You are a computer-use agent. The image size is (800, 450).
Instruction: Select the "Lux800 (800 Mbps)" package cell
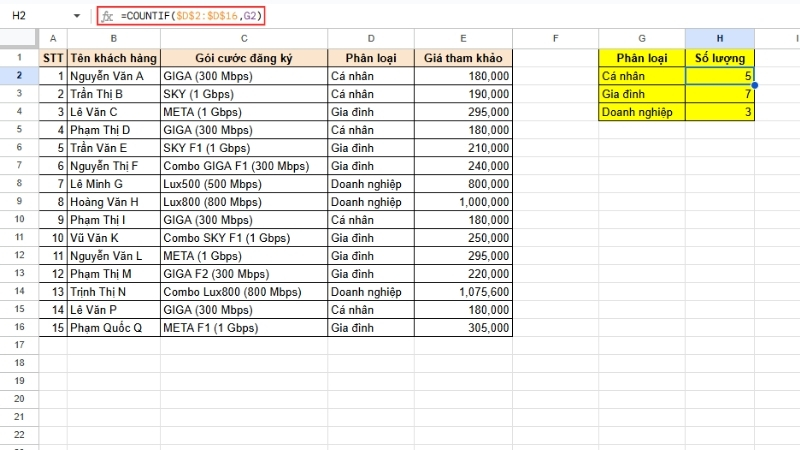click(244, 201)
